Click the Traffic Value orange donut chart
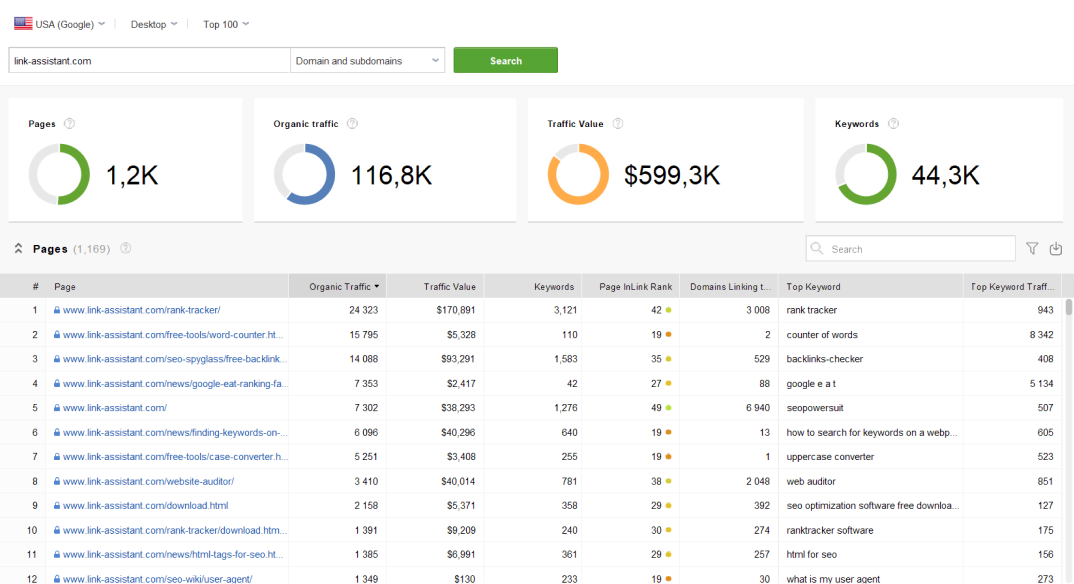This screenshot has height=584, width=1074. pos(578,175)
